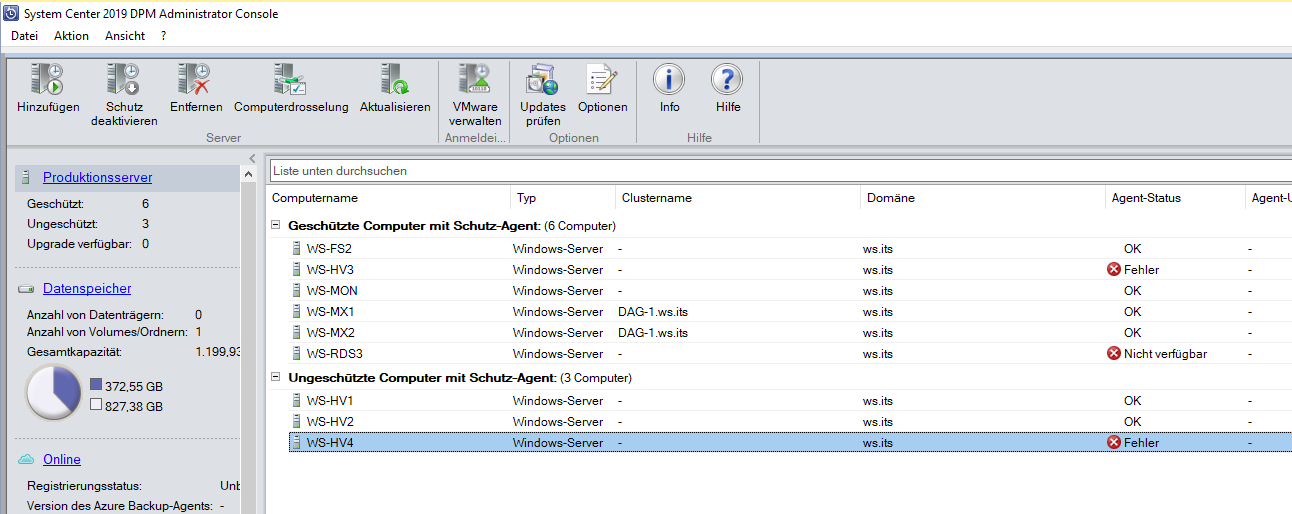This screenshot has height=514, width=1292.
Task: Click the storage capacity pie chart
Action: (x=52, y=393)
